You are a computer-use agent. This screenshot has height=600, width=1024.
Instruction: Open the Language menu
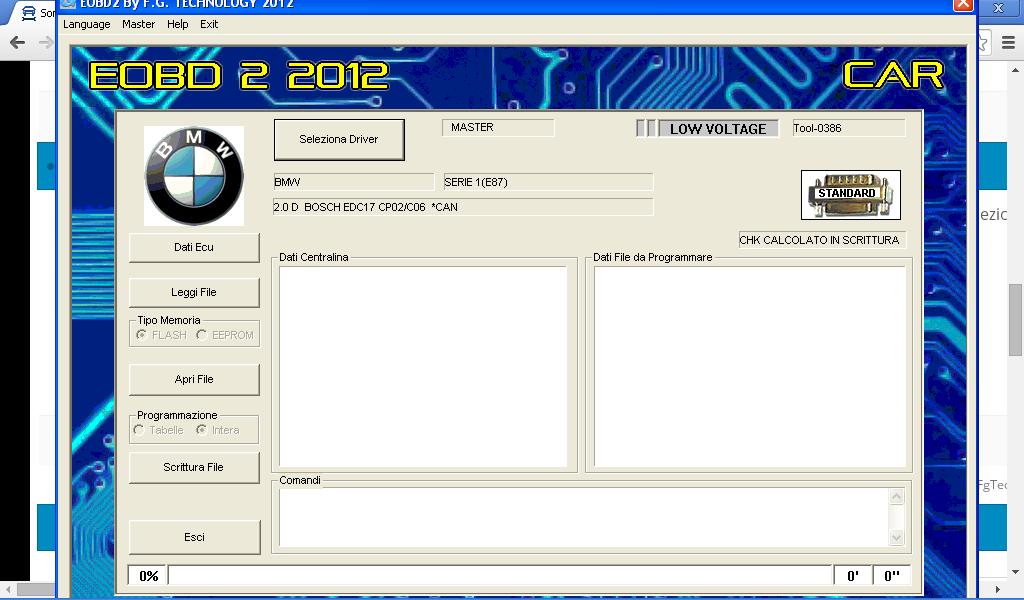coord(87,24)
